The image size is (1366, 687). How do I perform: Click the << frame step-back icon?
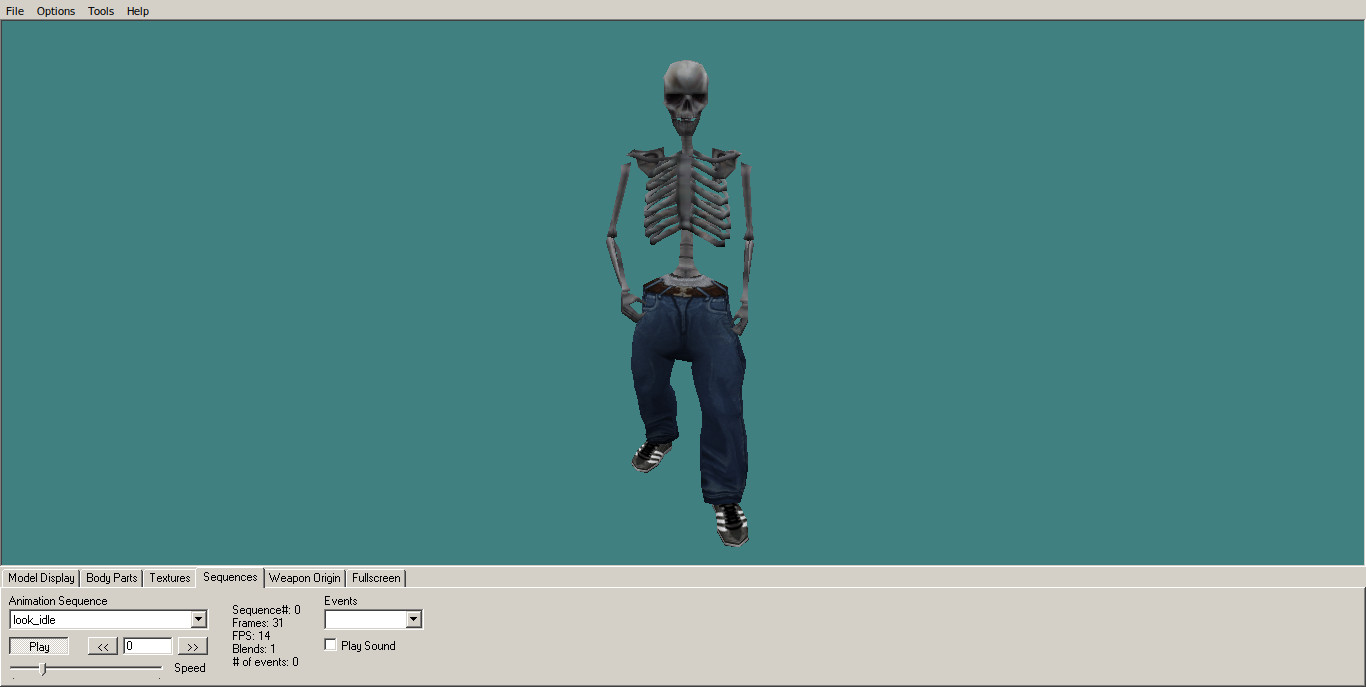click(101, 645)
